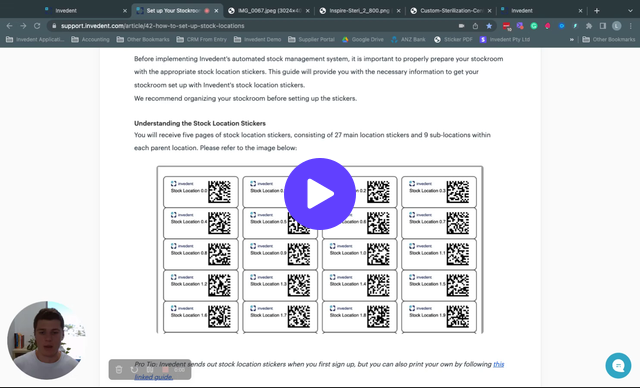Switch to the IMG_0067.jpeg tab

[269, 11]
